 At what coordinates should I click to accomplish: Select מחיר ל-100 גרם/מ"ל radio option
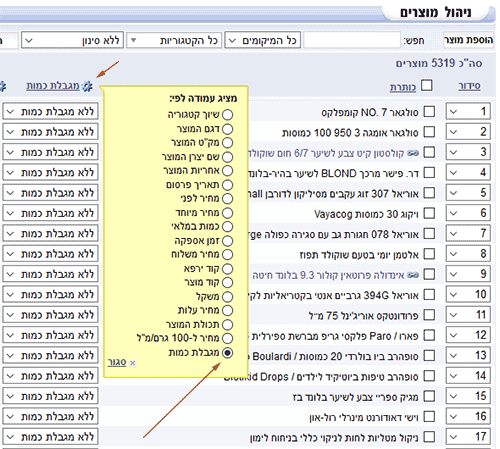227,338
